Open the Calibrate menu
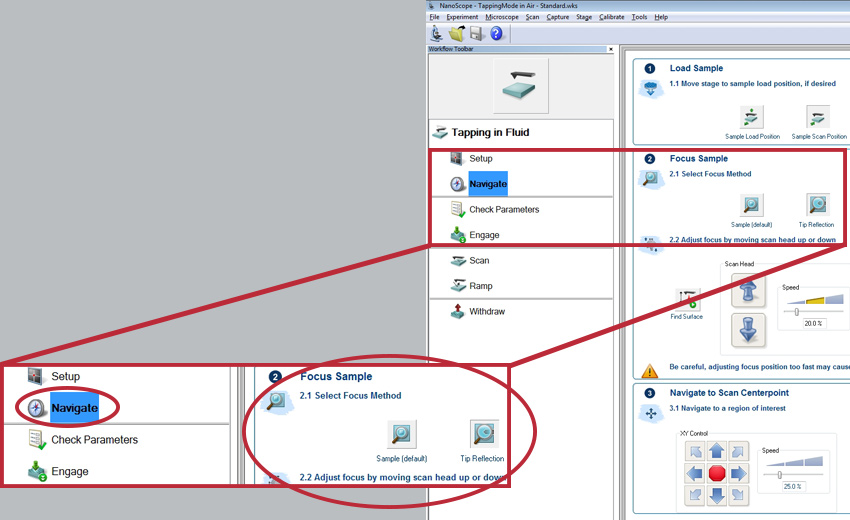The image size is (850, 520). pyautogui.click(x=611, y=17)
